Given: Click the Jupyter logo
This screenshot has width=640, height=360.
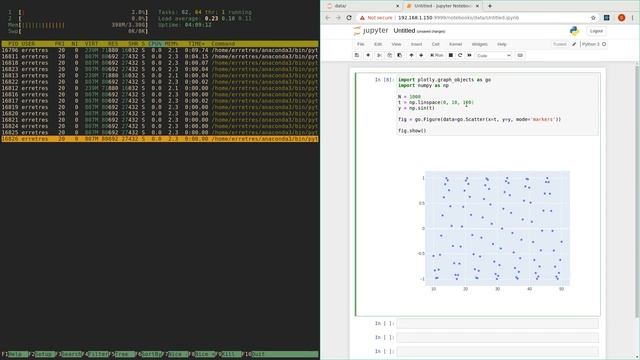Looking at the screenshot, I should 371,31.
